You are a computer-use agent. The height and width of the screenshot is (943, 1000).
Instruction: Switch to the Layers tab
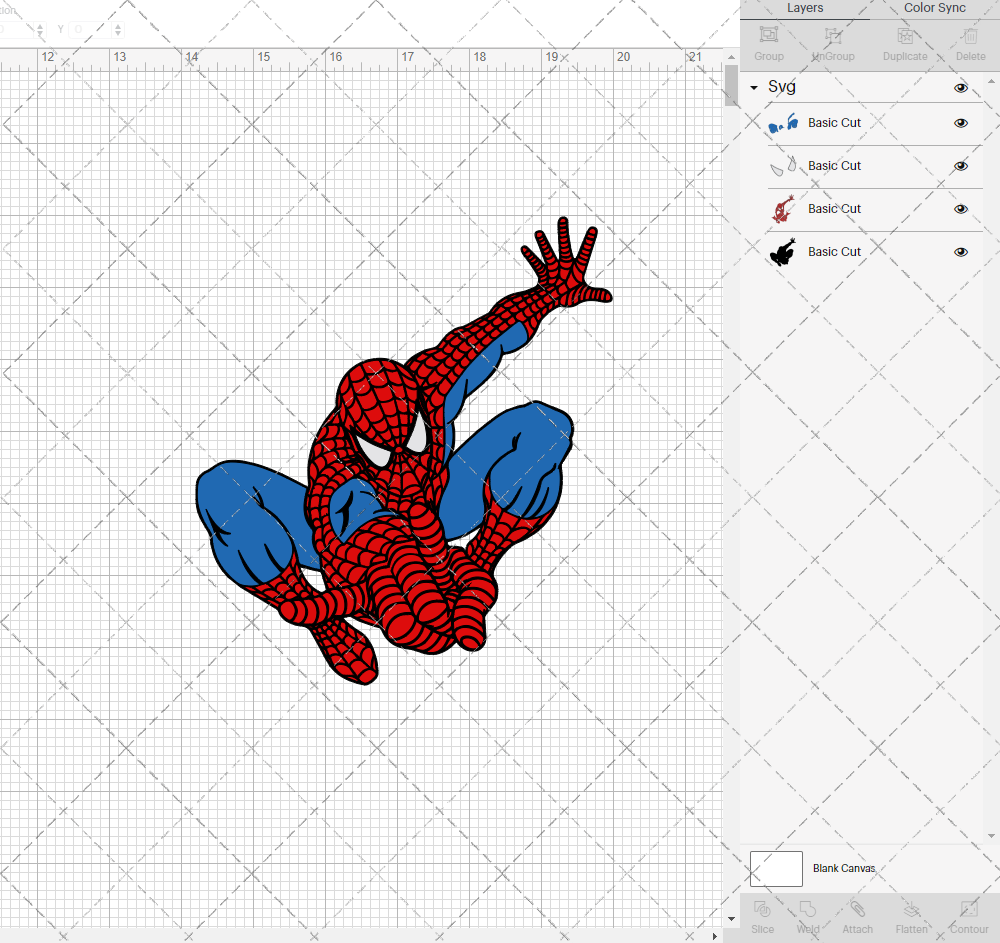[x=805, y=8]
